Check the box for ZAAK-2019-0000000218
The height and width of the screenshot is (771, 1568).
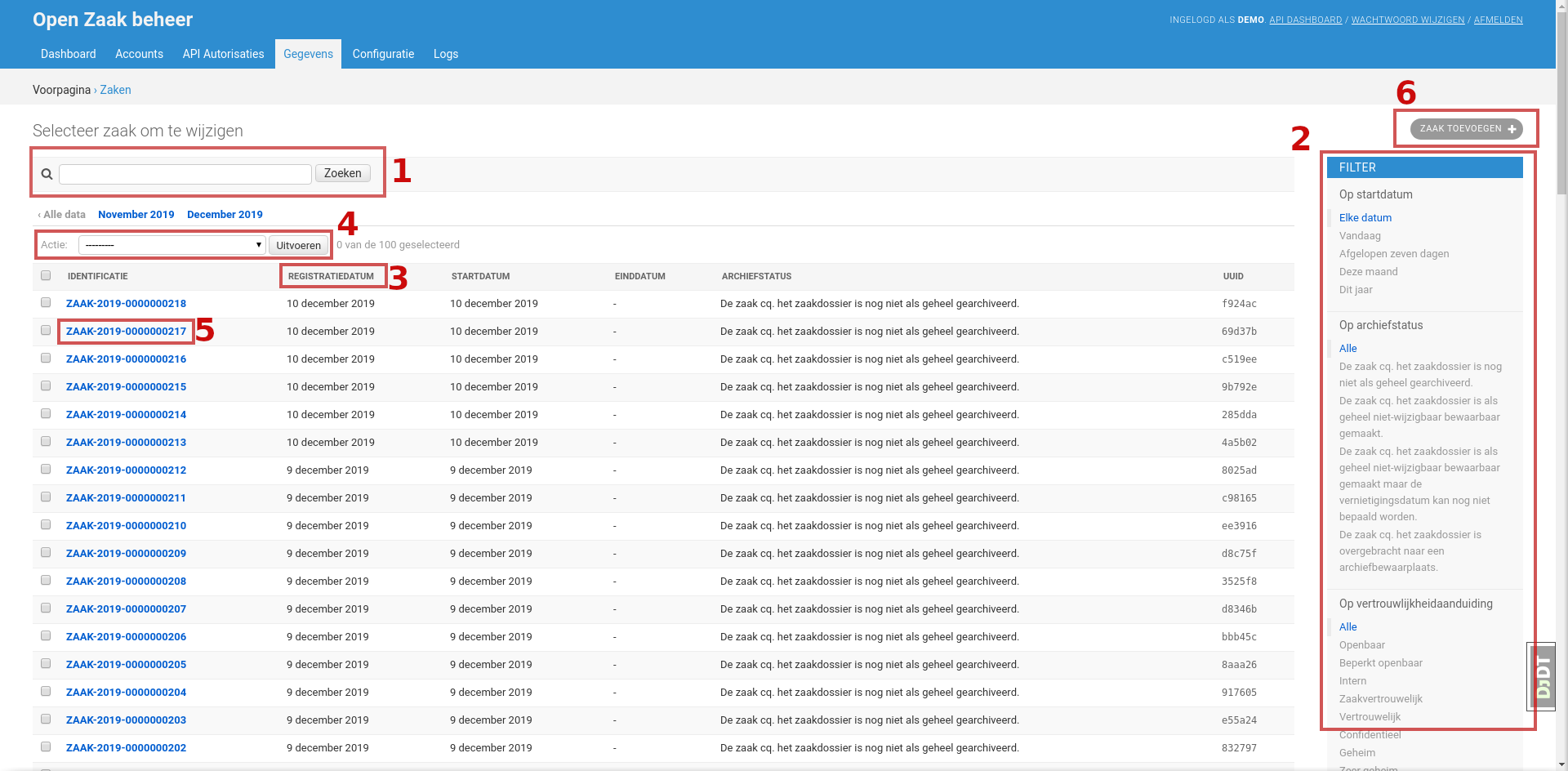click(x=46, y=302)
